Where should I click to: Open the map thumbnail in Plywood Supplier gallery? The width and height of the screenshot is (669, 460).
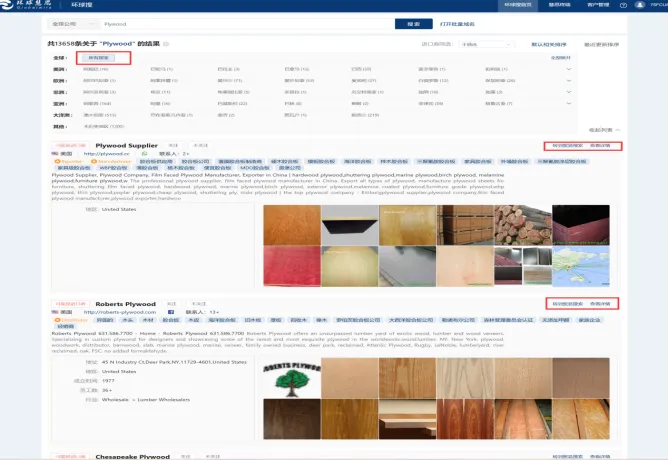(581, 266)
